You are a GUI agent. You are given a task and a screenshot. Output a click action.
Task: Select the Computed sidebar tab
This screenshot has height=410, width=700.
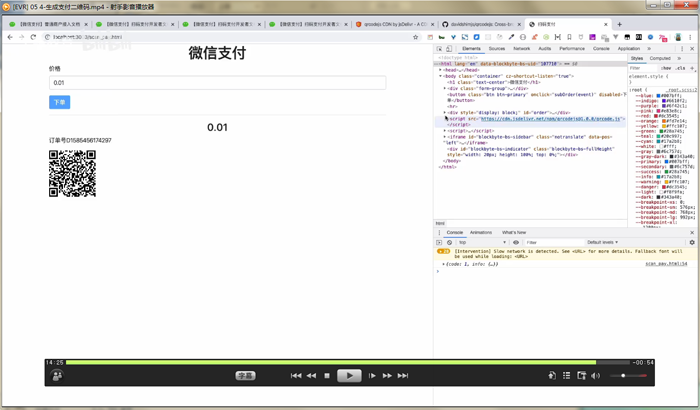coord(660,59)
